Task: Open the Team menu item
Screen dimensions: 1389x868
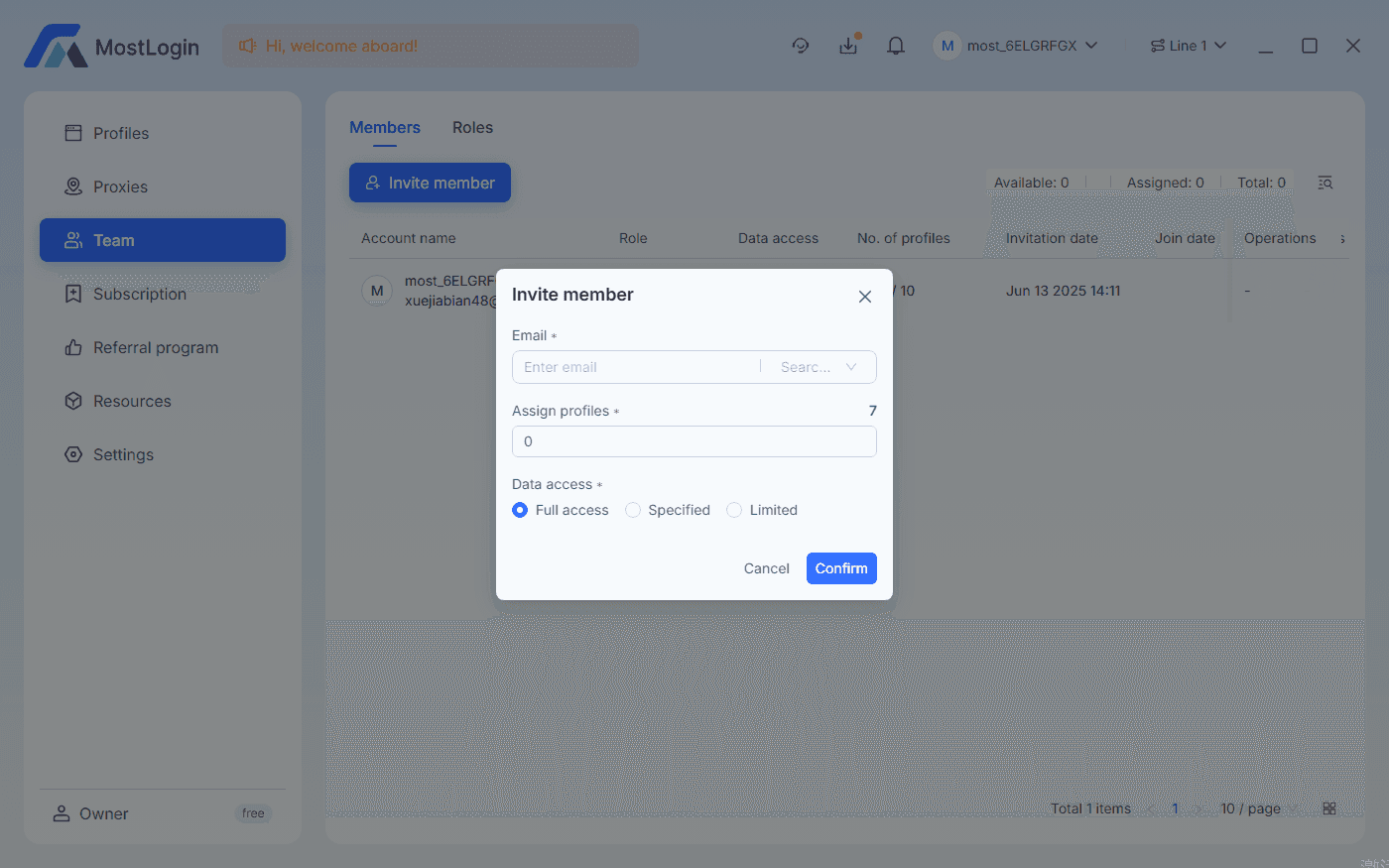Action: 163,240
